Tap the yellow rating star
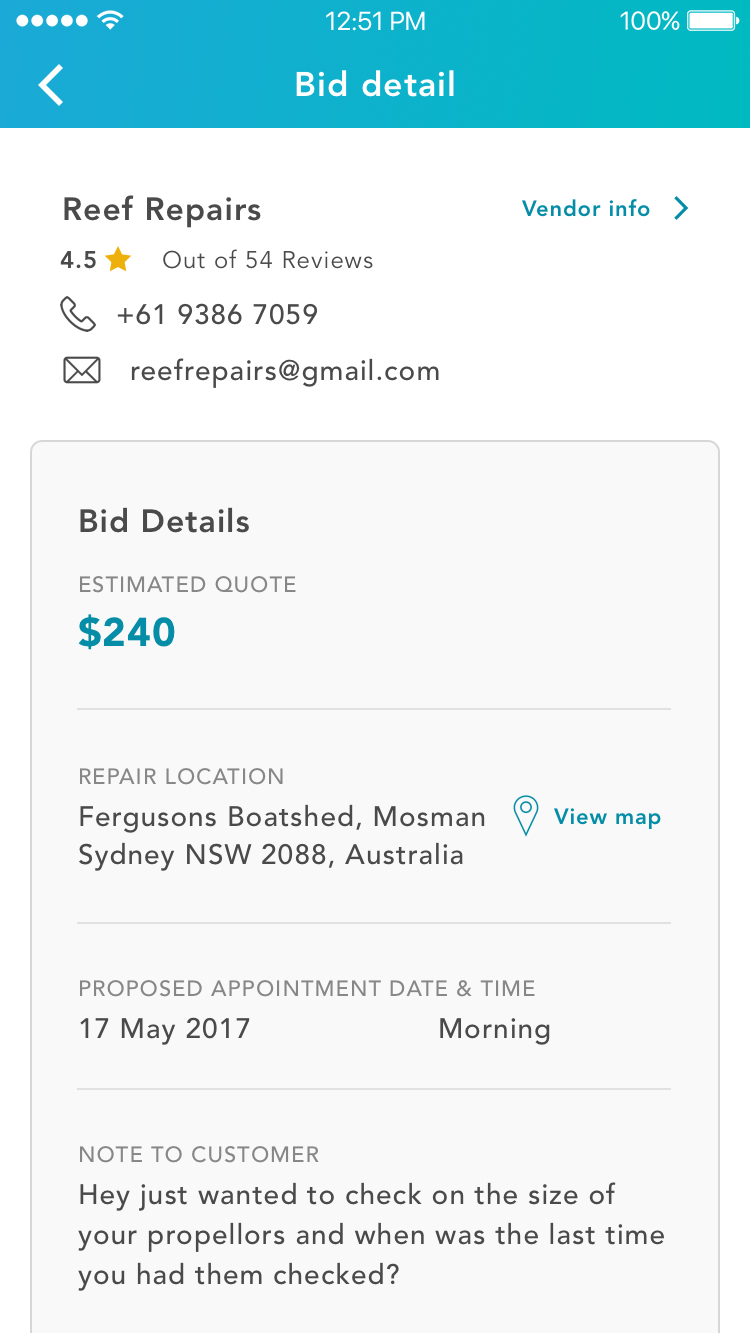This screenshot has width=750, height=1333. [118, 260]
